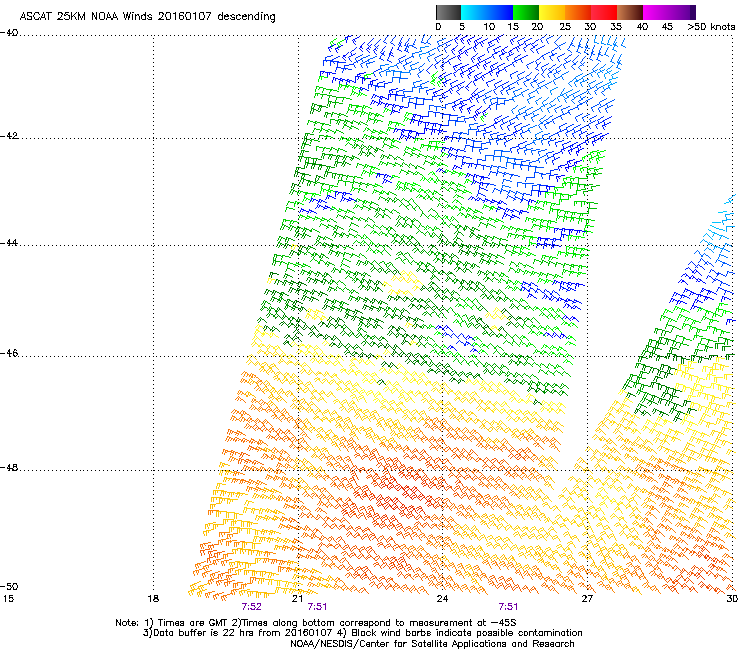Image resolution: width=740 pixels, height=650 pixels.
Task: Click the orange 25-30 knots legend band
Action: [x=578, y=12]
